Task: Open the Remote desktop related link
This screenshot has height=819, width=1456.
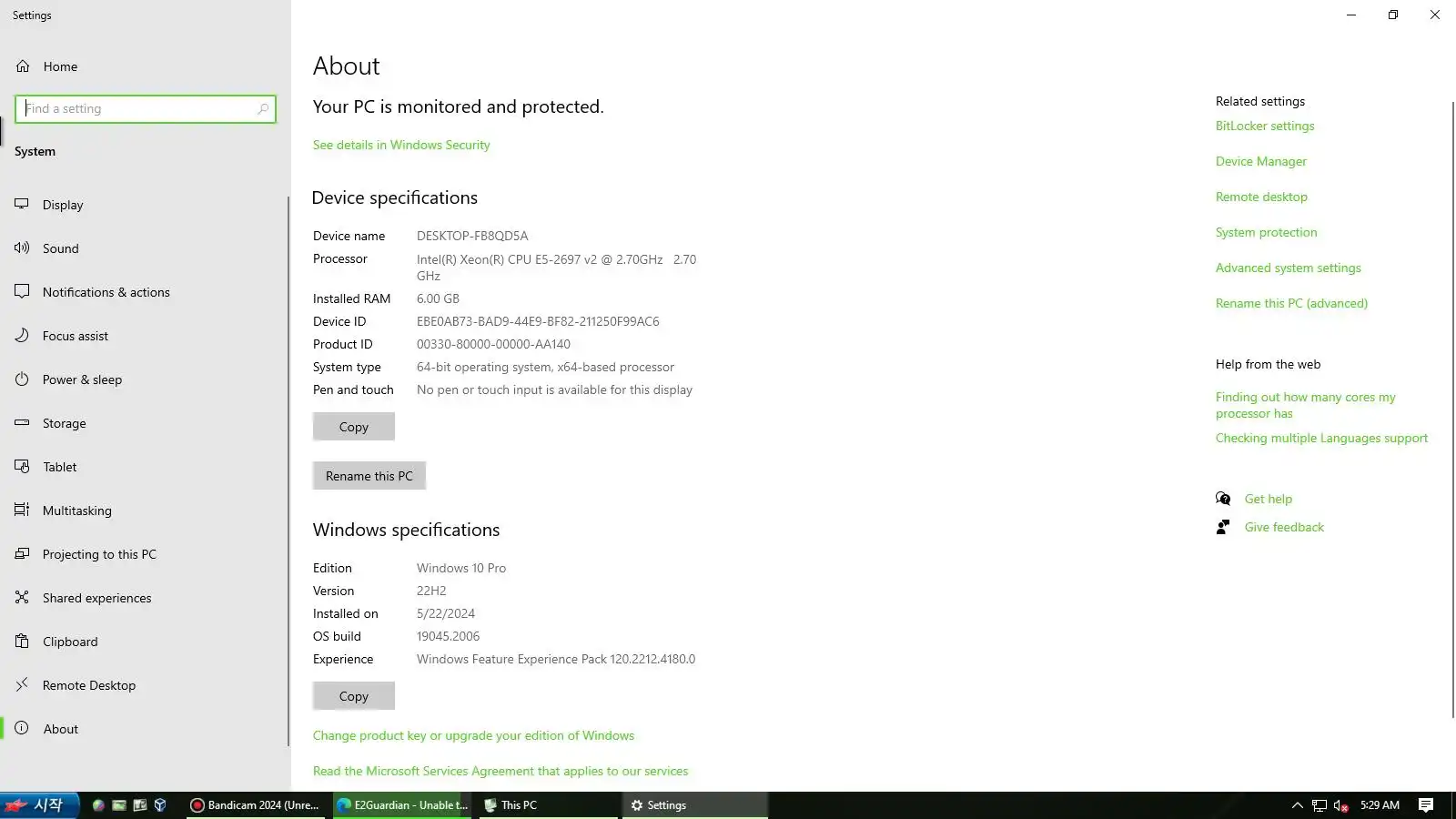Action: click(x=1261, y=197)
